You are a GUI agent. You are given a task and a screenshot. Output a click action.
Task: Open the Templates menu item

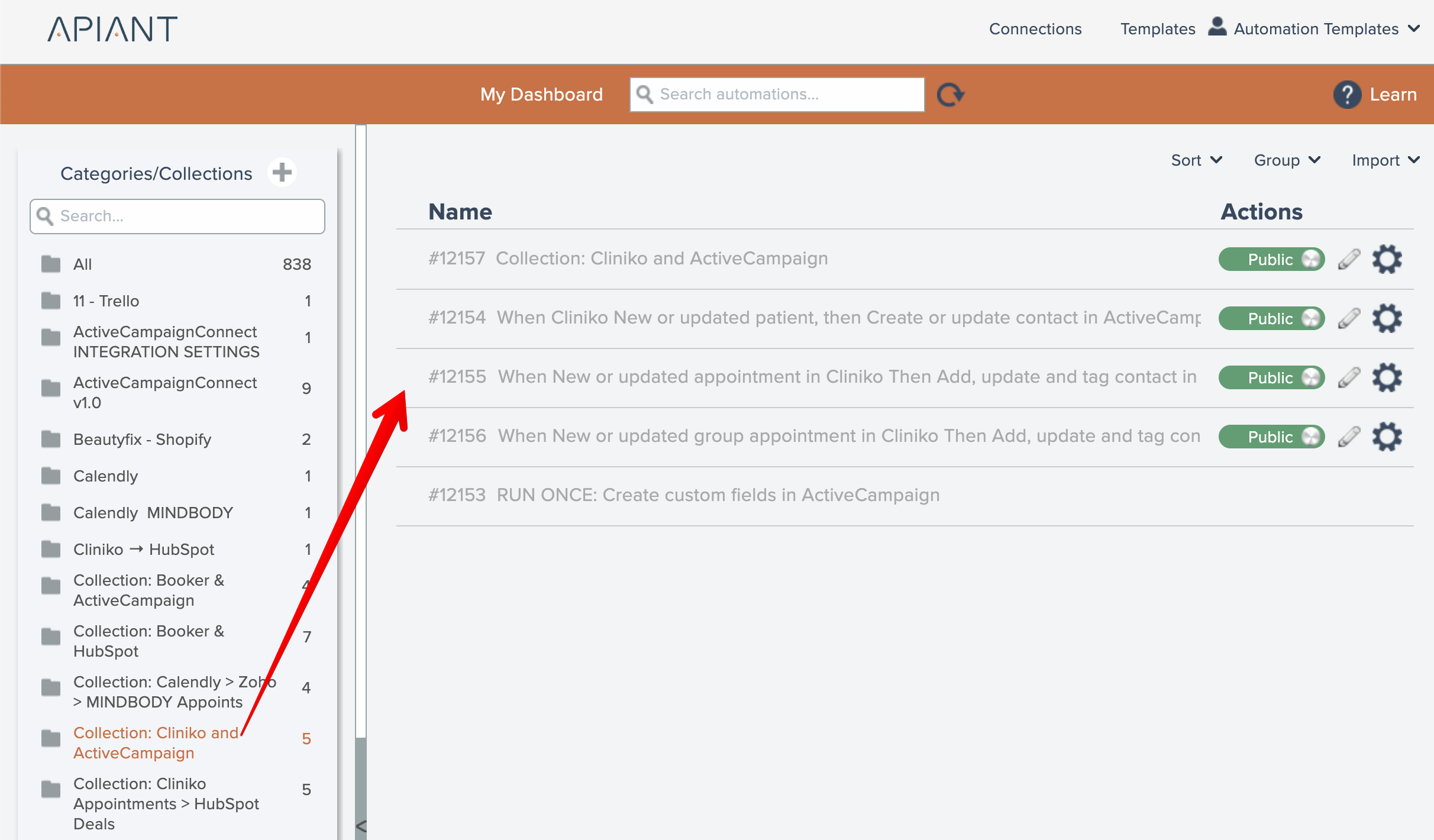click(x=1157, y=29)
